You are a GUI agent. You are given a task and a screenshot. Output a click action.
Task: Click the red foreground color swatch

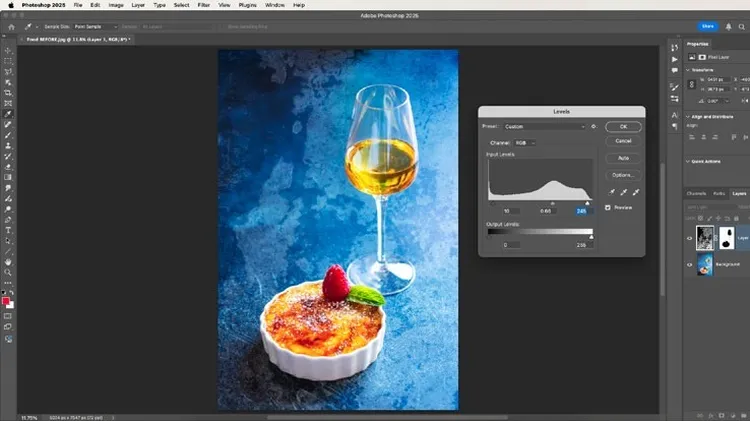click(6, 301)
